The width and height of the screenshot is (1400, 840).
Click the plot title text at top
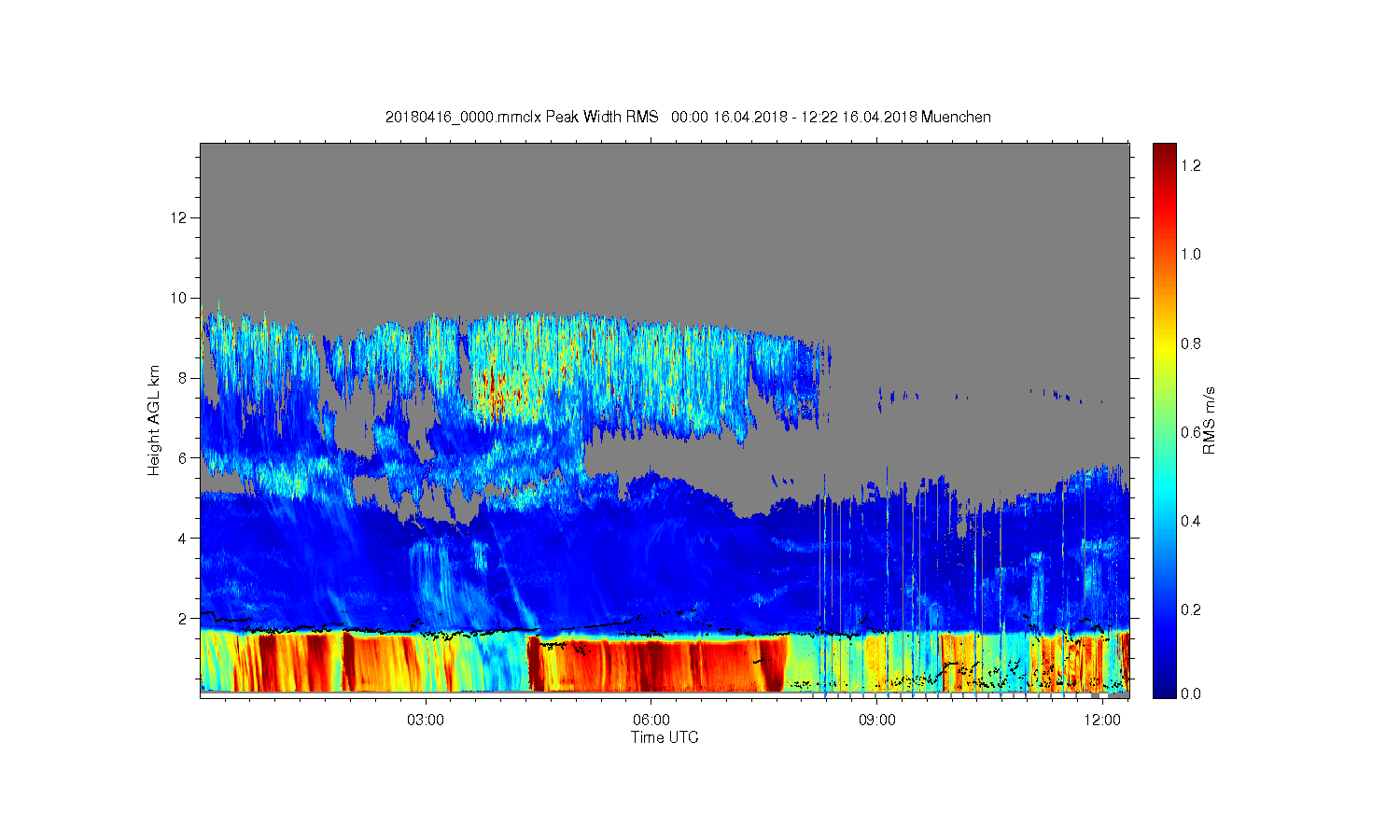pyautogui.click(x=688, y=117)
